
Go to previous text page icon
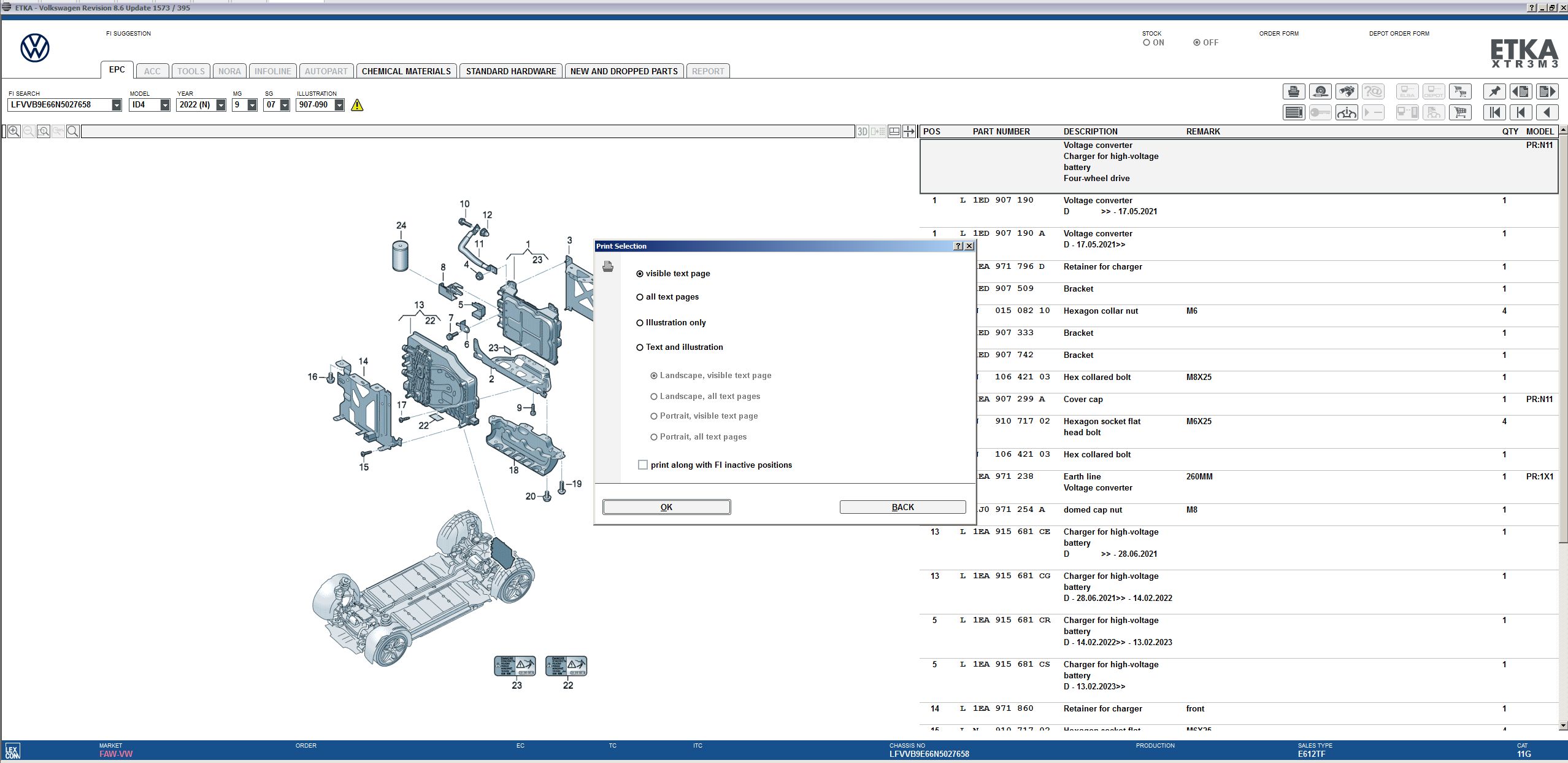click(x=1520, y=91)
